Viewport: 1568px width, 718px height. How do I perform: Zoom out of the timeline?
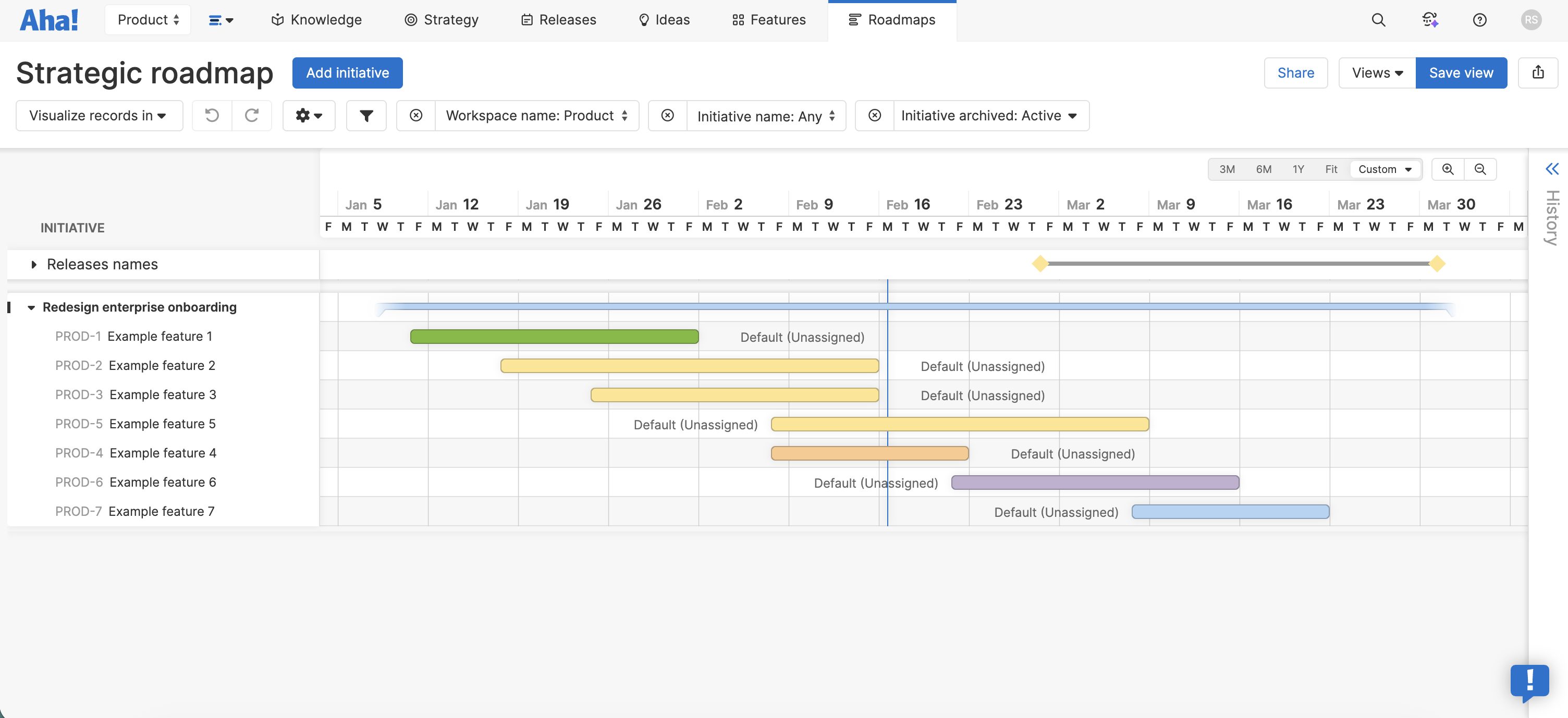point(1480,169)
